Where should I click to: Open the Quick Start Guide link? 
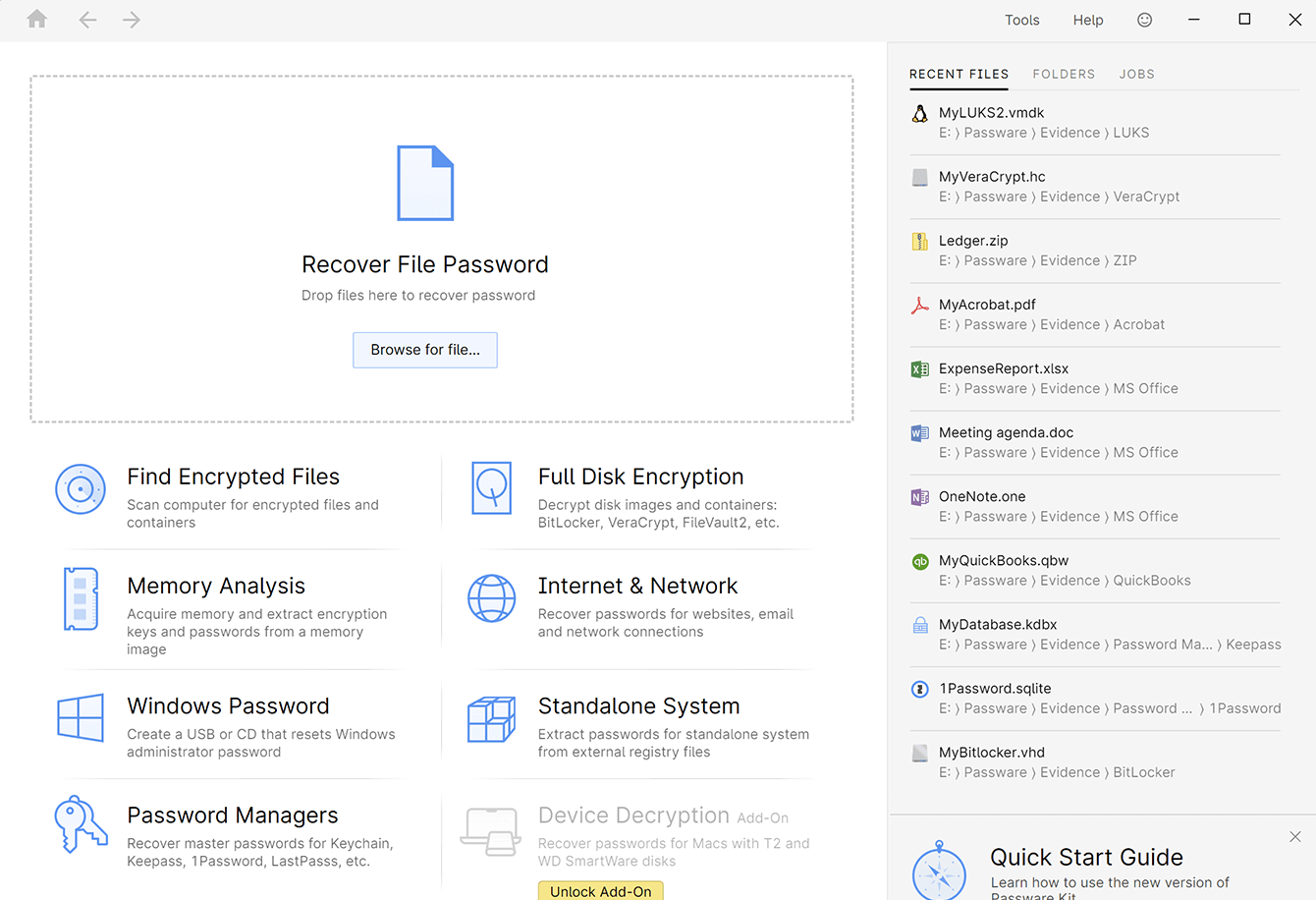[1086, 857]
